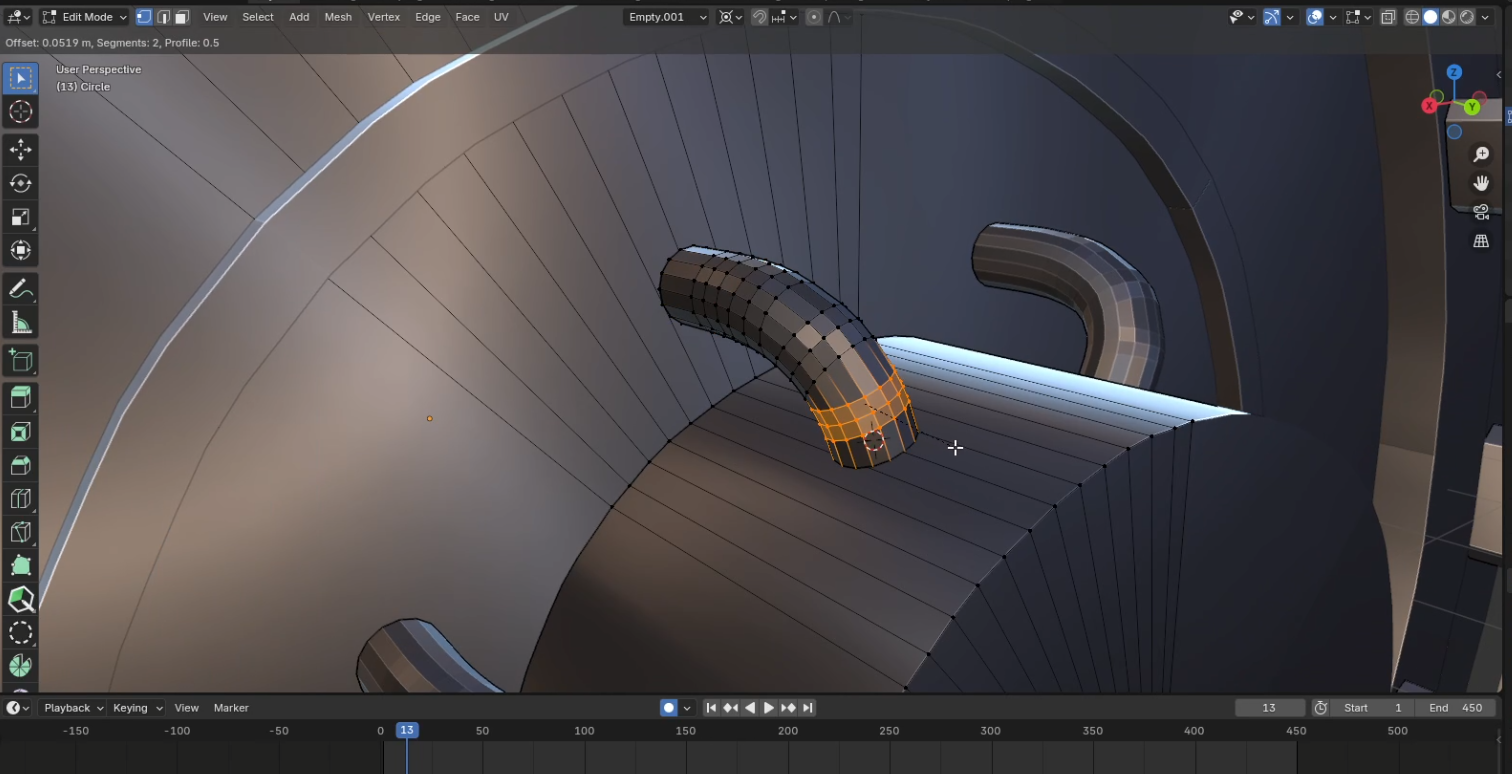Open the Edge menu
The image size is (1512, 774).
tap(428, 17)
